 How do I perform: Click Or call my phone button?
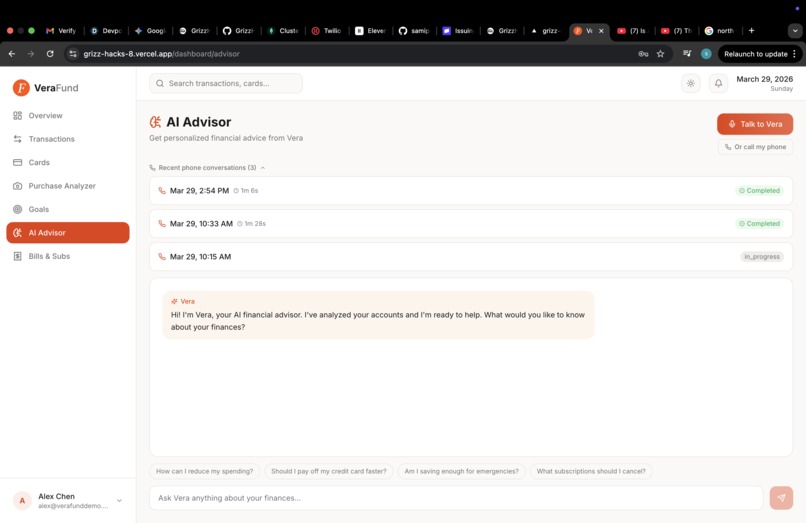click(755, 147)
